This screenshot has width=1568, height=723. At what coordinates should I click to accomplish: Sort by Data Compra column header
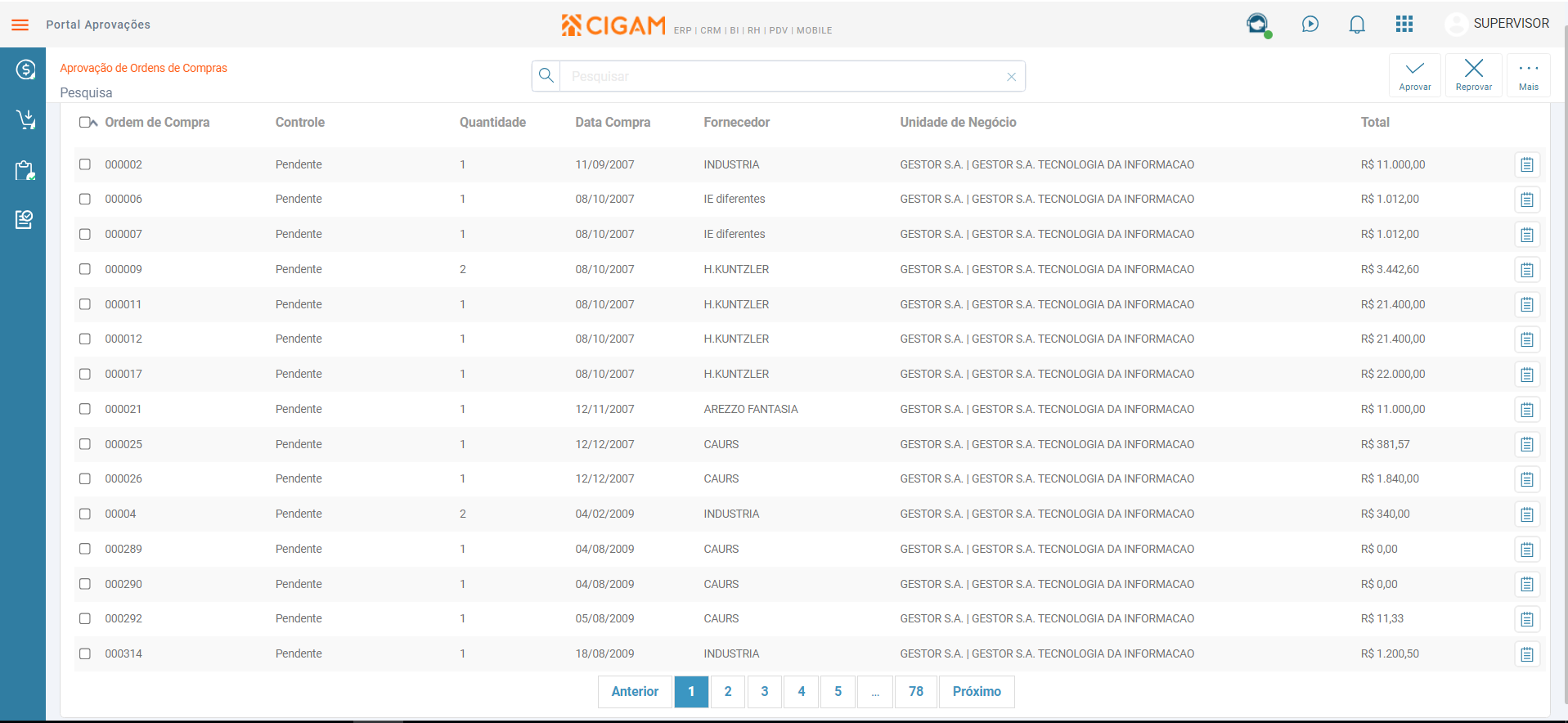coord(613,123)
